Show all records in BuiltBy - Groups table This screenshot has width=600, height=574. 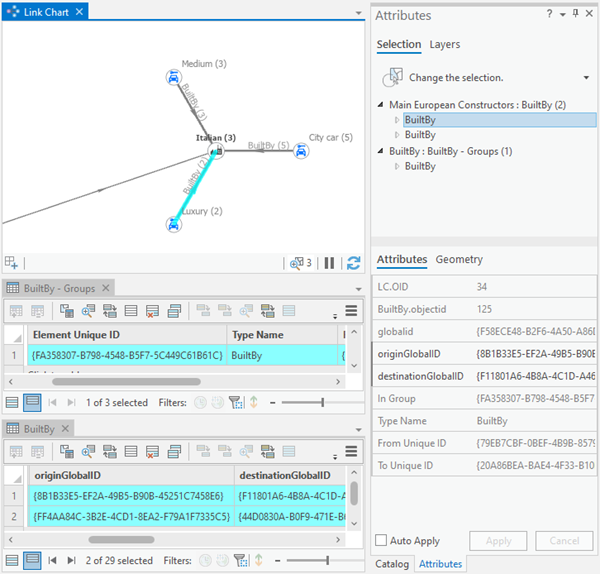point(11,402)
